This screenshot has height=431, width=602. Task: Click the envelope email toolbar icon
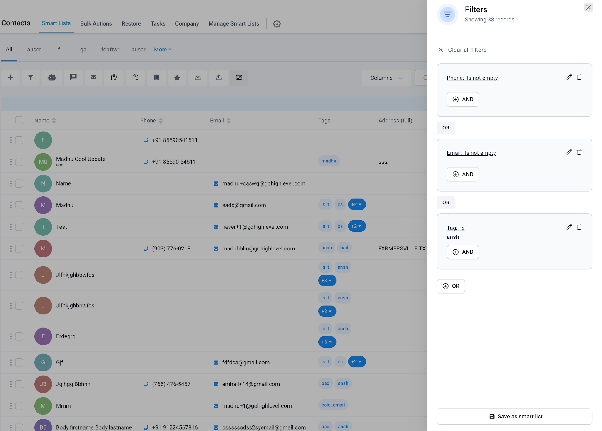click(x=93, y=78)
